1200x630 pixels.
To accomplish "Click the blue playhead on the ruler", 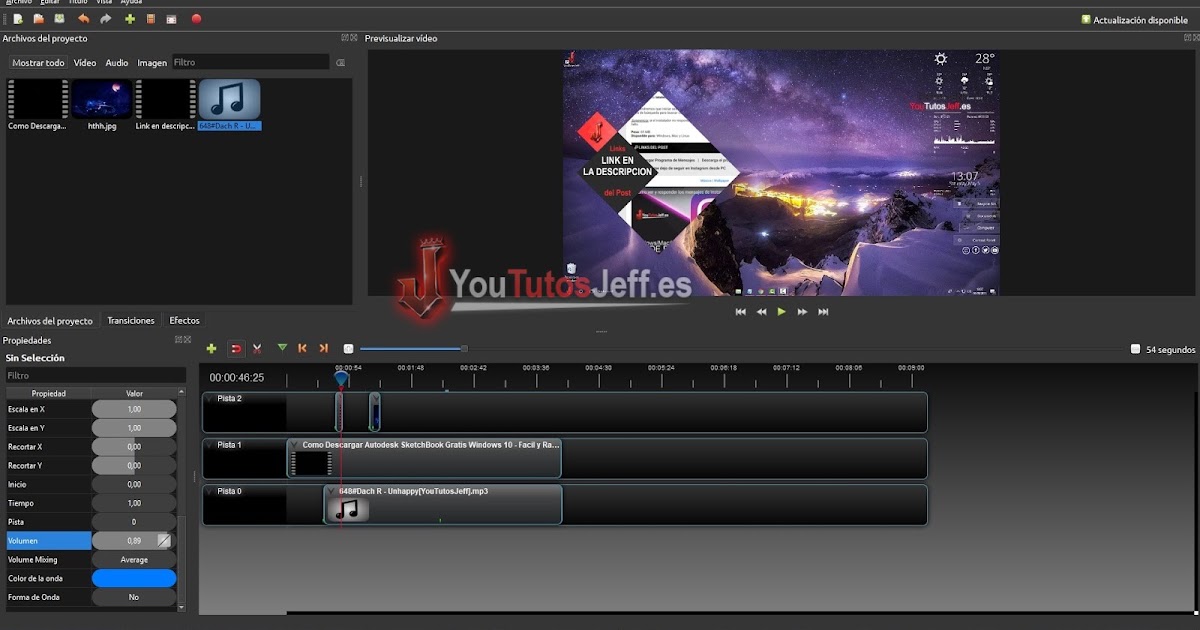I will pyautogui.click(x=341, y=379).
